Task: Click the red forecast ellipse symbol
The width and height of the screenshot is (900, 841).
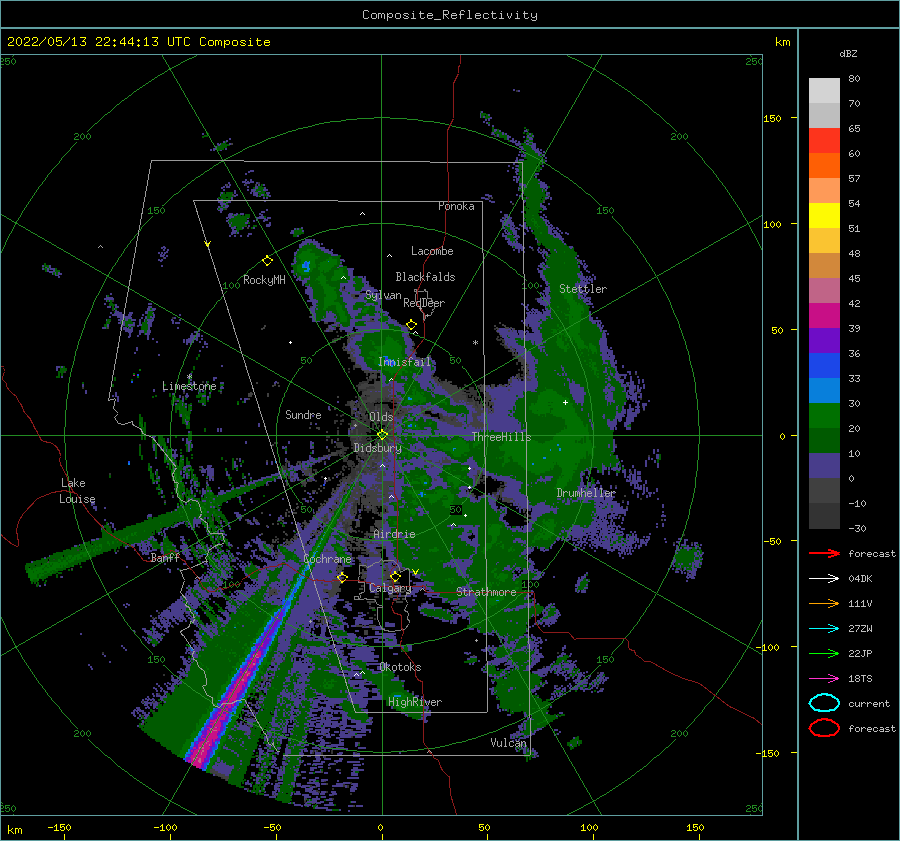Action: (x=824, y=728)
